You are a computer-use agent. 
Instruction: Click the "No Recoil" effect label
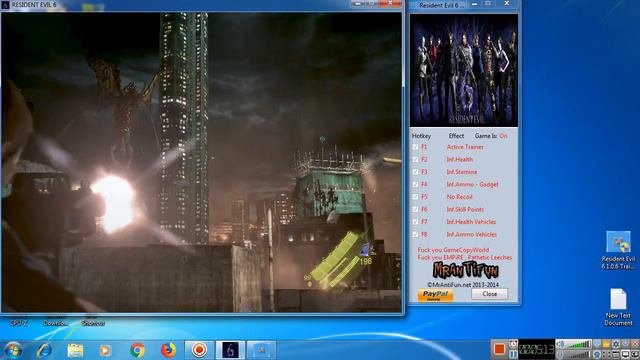(459, 197)
